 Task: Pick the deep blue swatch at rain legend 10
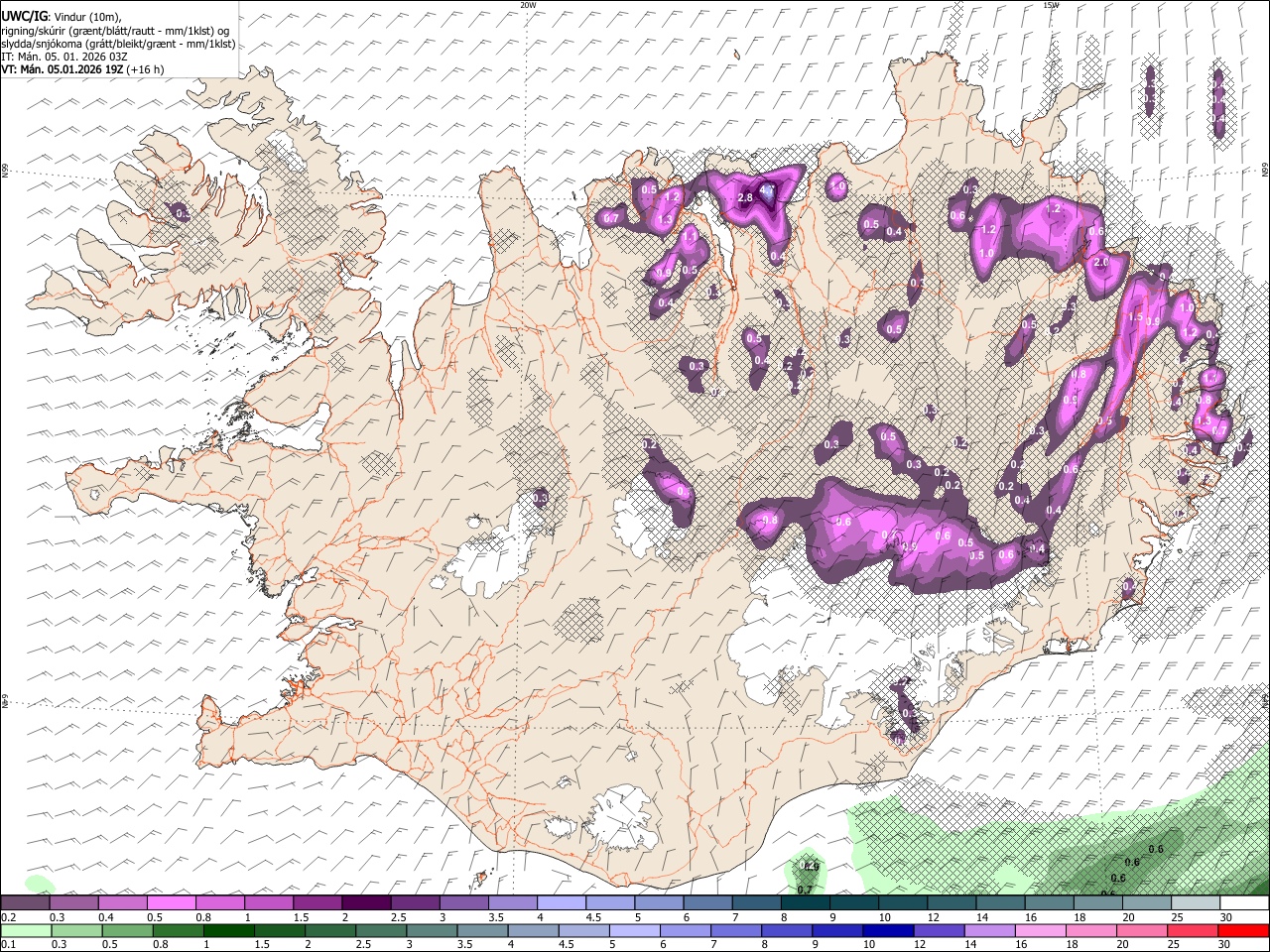point(886,930)
